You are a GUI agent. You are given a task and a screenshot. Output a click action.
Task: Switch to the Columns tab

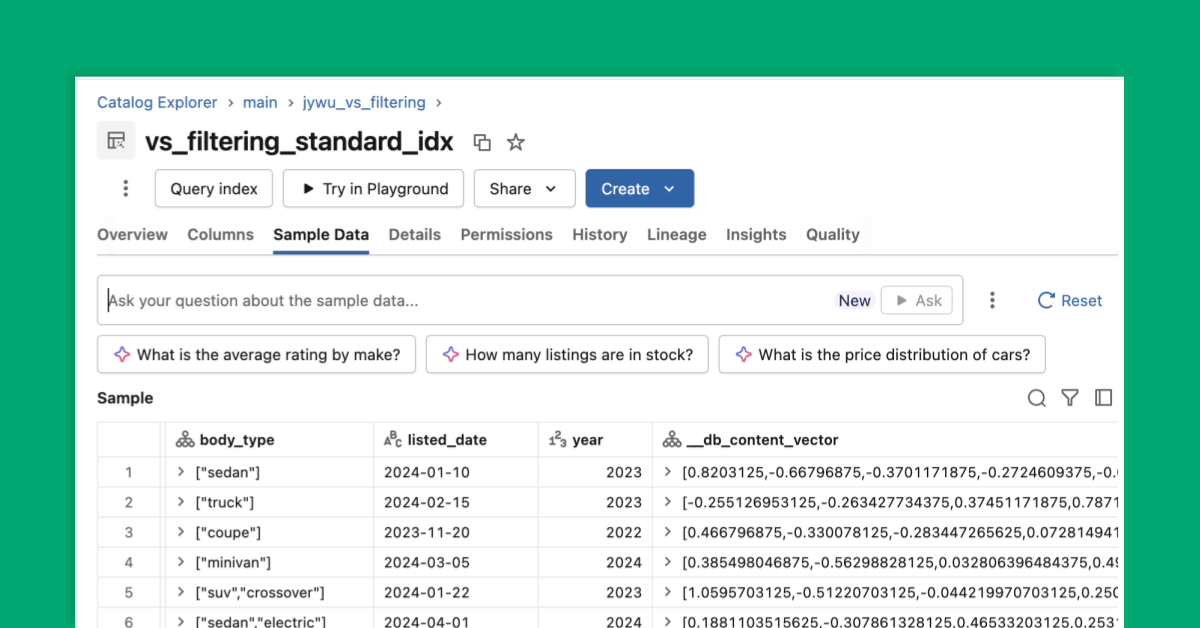click(x=220, y=234)
